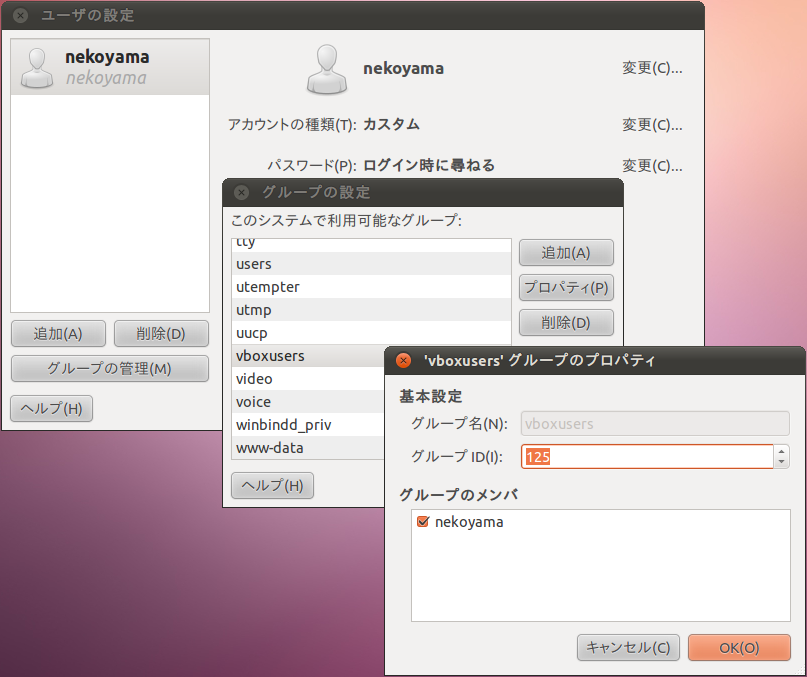This screenshot has width=807, height=677.
Task: Click the nekoyama avatar icon in the user list
Action: pyautogui.click(x=37, y=68)
